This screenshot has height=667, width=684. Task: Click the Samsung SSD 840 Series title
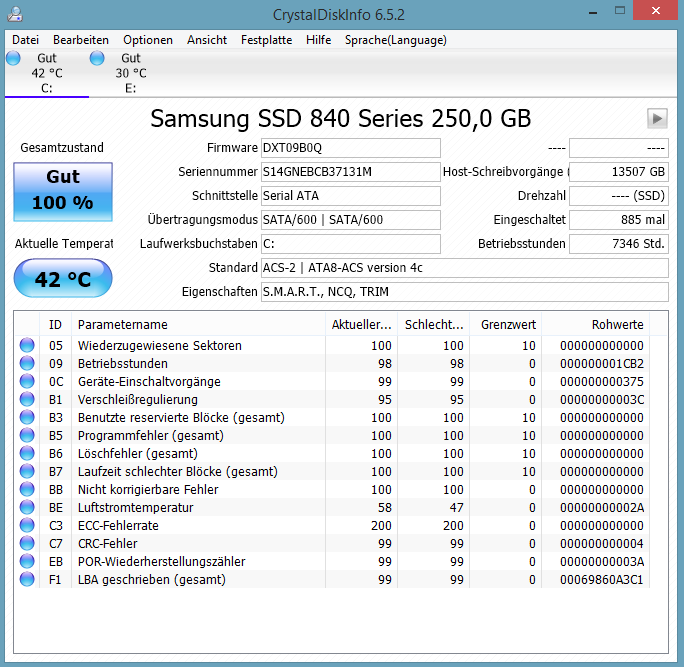(x=341, y=118)
